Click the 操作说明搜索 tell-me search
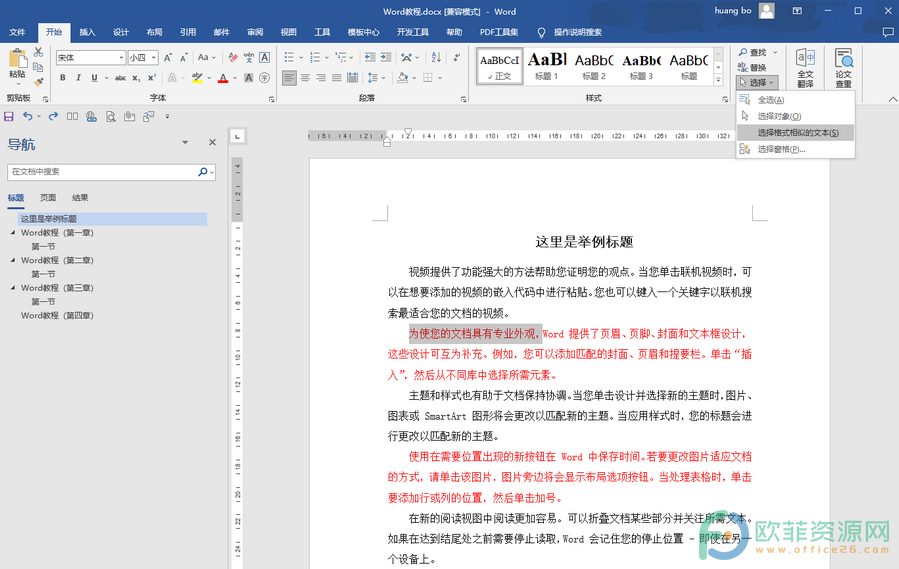899x569 pixels. click(569, 32)
